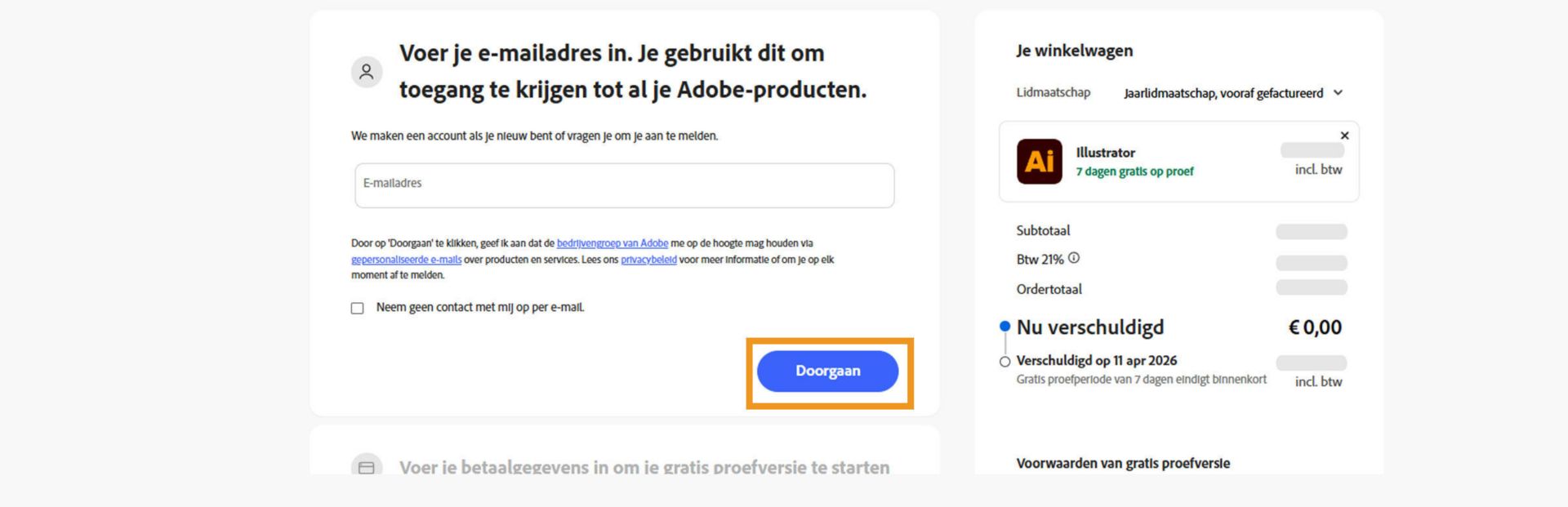Click the Lidmaatschap label
Screen dimensions: 1568x507
click(1052, 92)
